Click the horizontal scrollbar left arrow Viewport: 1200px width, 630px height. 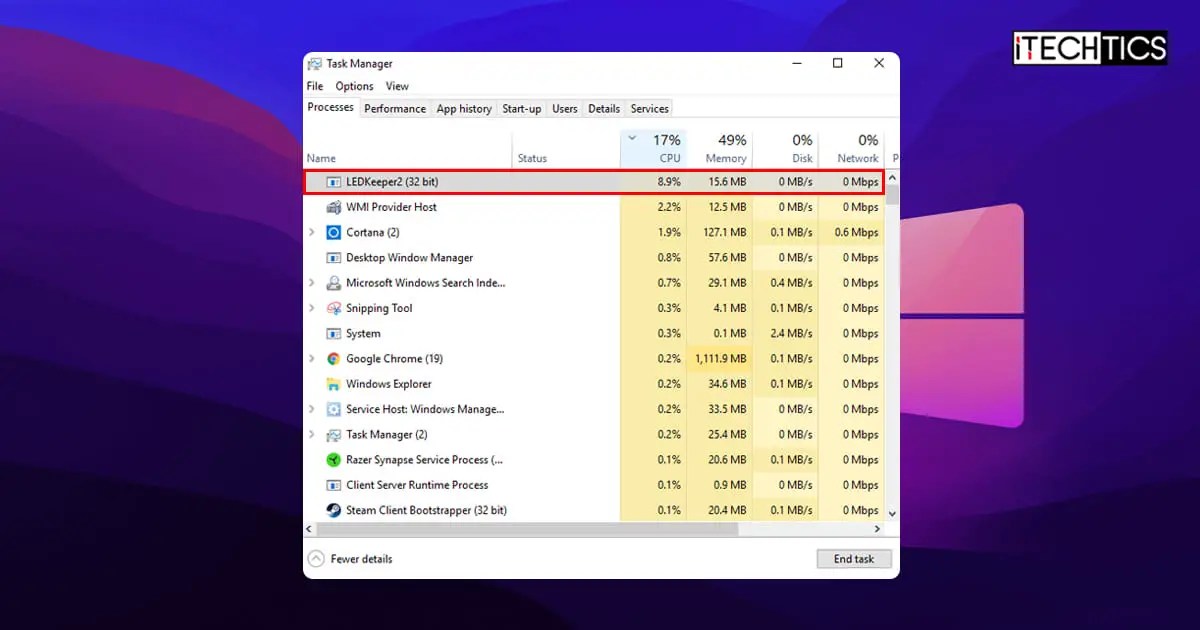pos(310,529)
